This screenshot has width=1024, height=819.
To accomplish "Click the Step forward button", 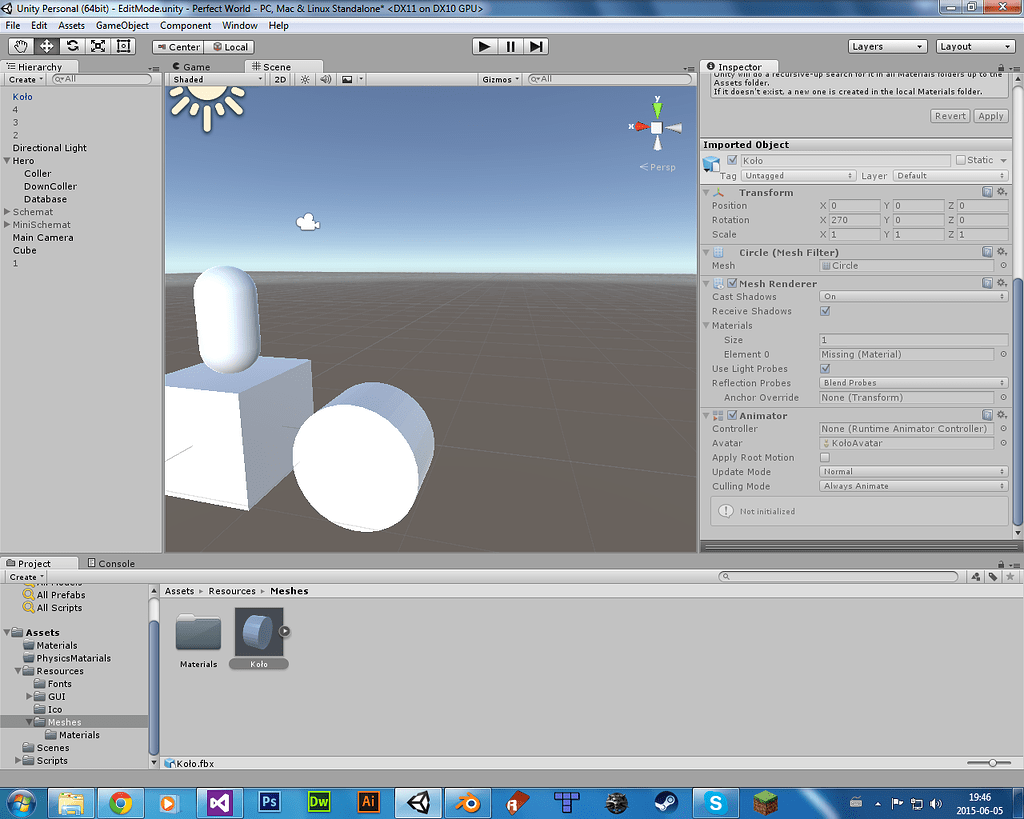I will [537, 46].
